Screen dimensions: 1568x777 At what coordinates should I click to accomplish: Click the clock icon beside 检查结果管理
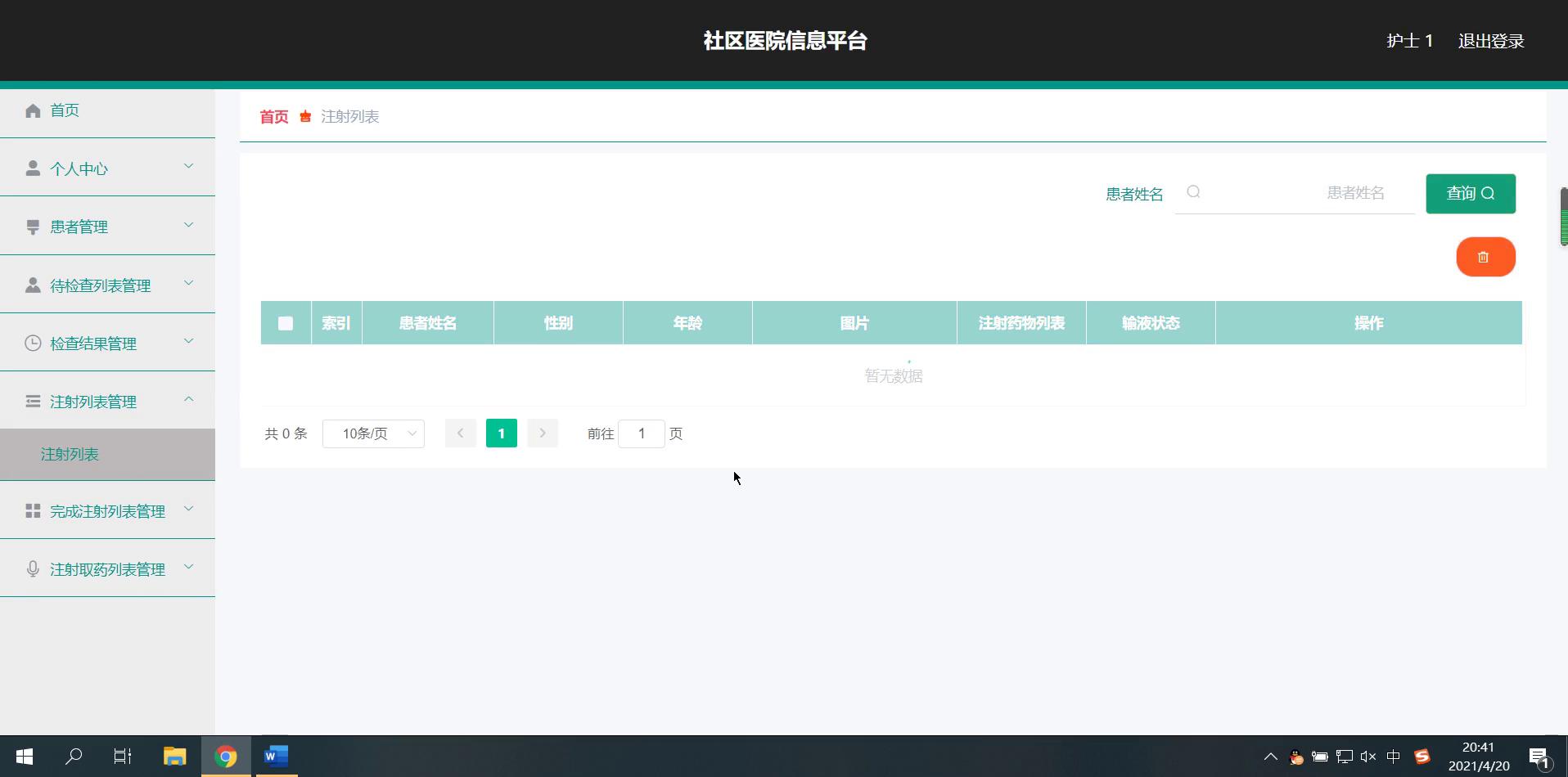click(x=33, y=344)
